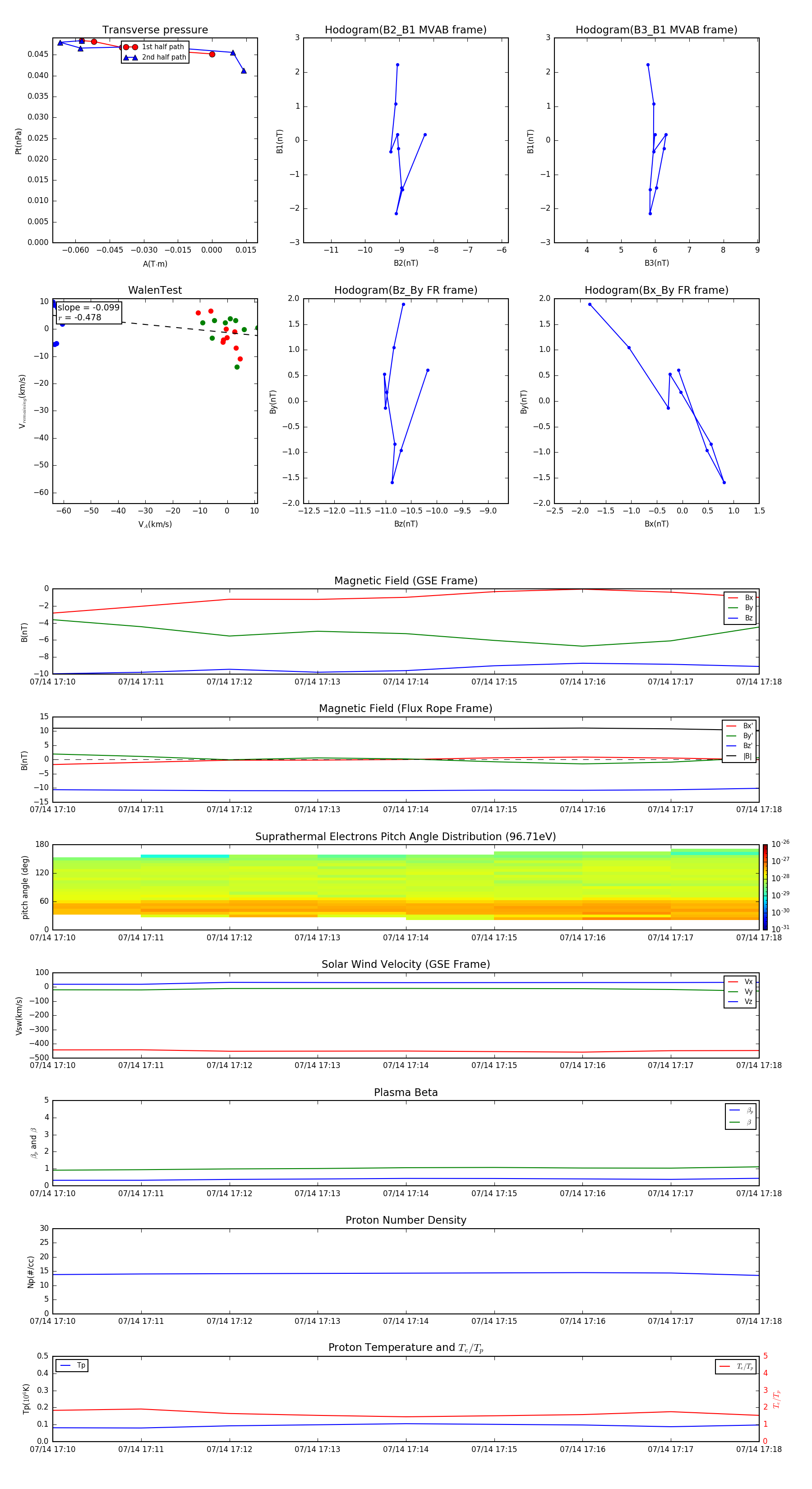Click the Vz entry in velocity legend

point(740,1002)
